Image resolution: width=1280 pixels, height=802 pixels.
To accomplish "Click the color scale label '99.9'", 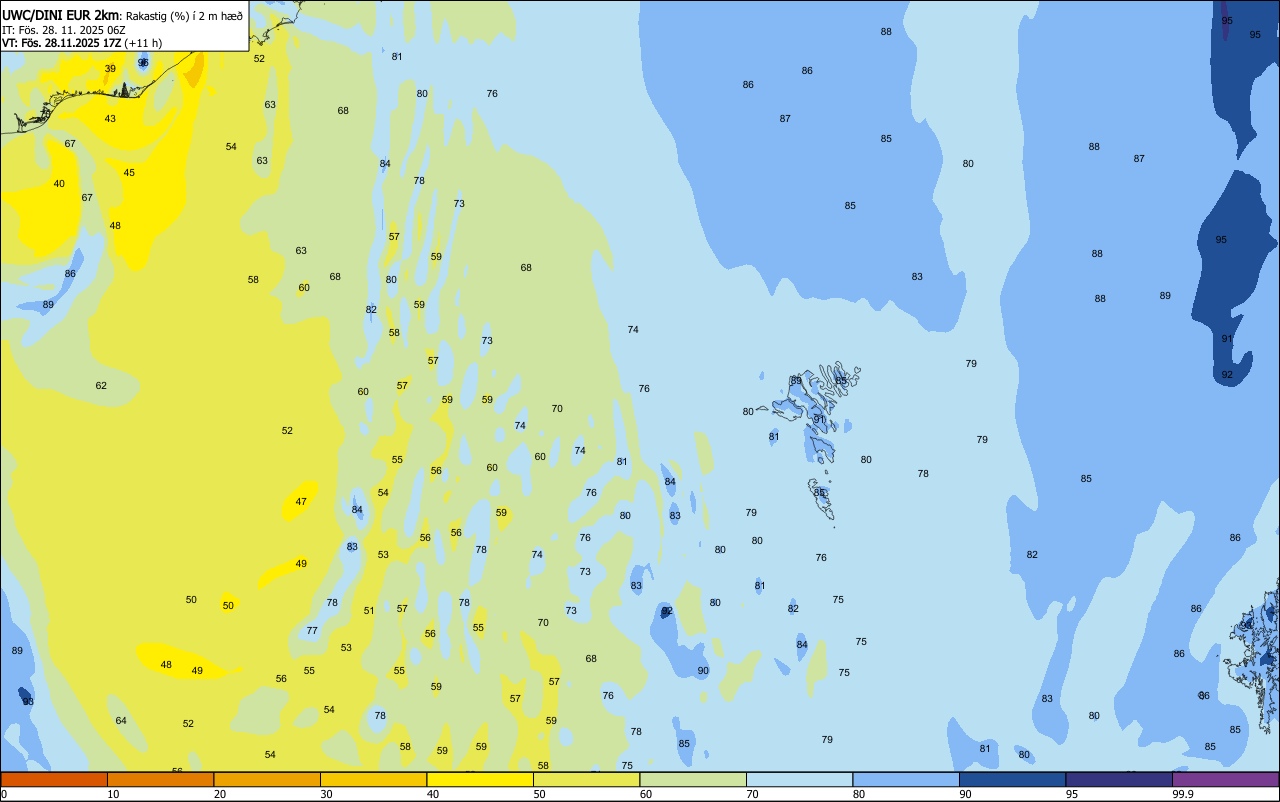I will pos(1183,794).
